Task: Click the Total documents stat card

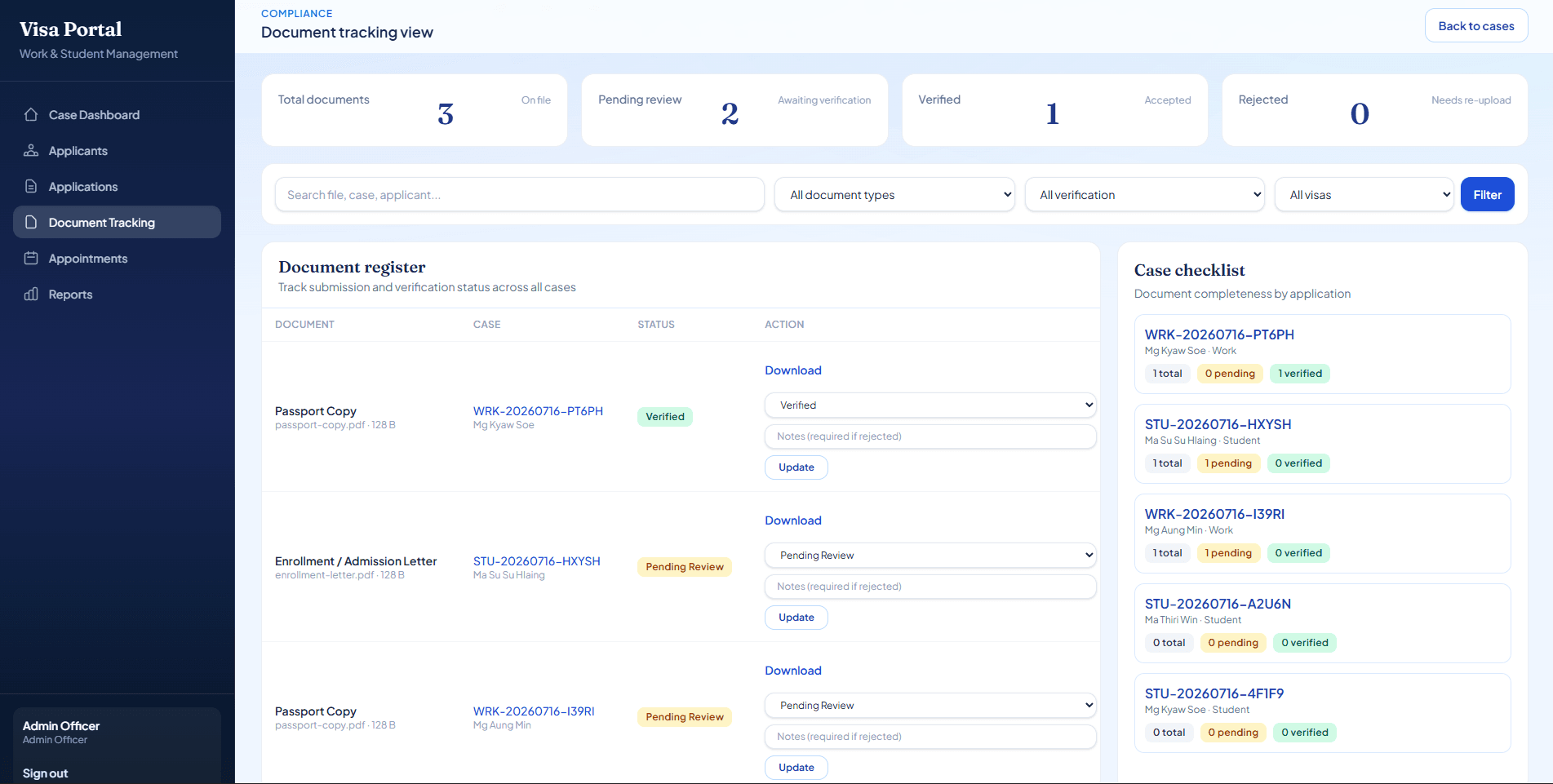Action: 414,110
